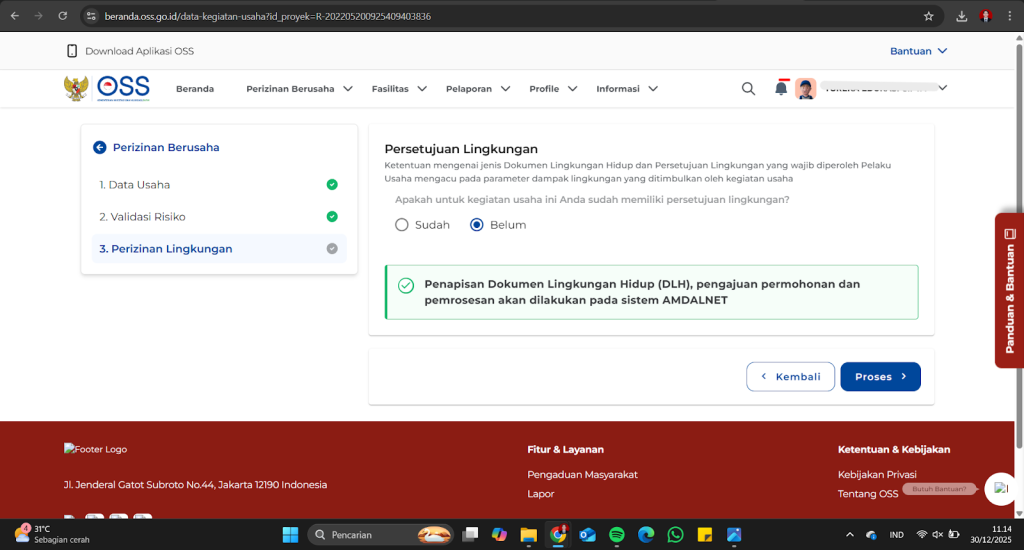1024x550 pixels.
Task: Click the back arrow beside Perizinan Berusaha
Action: point(99,148)
